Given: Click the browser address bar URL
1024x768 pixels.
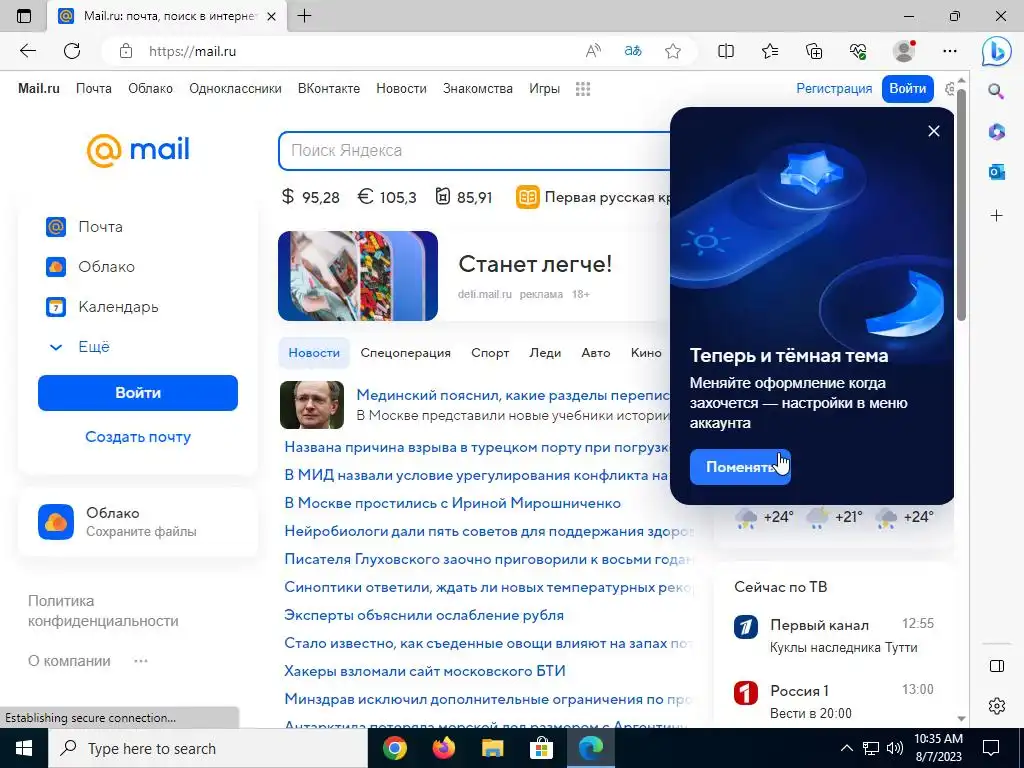Looking at the screenshot, I should coord(192,51).
